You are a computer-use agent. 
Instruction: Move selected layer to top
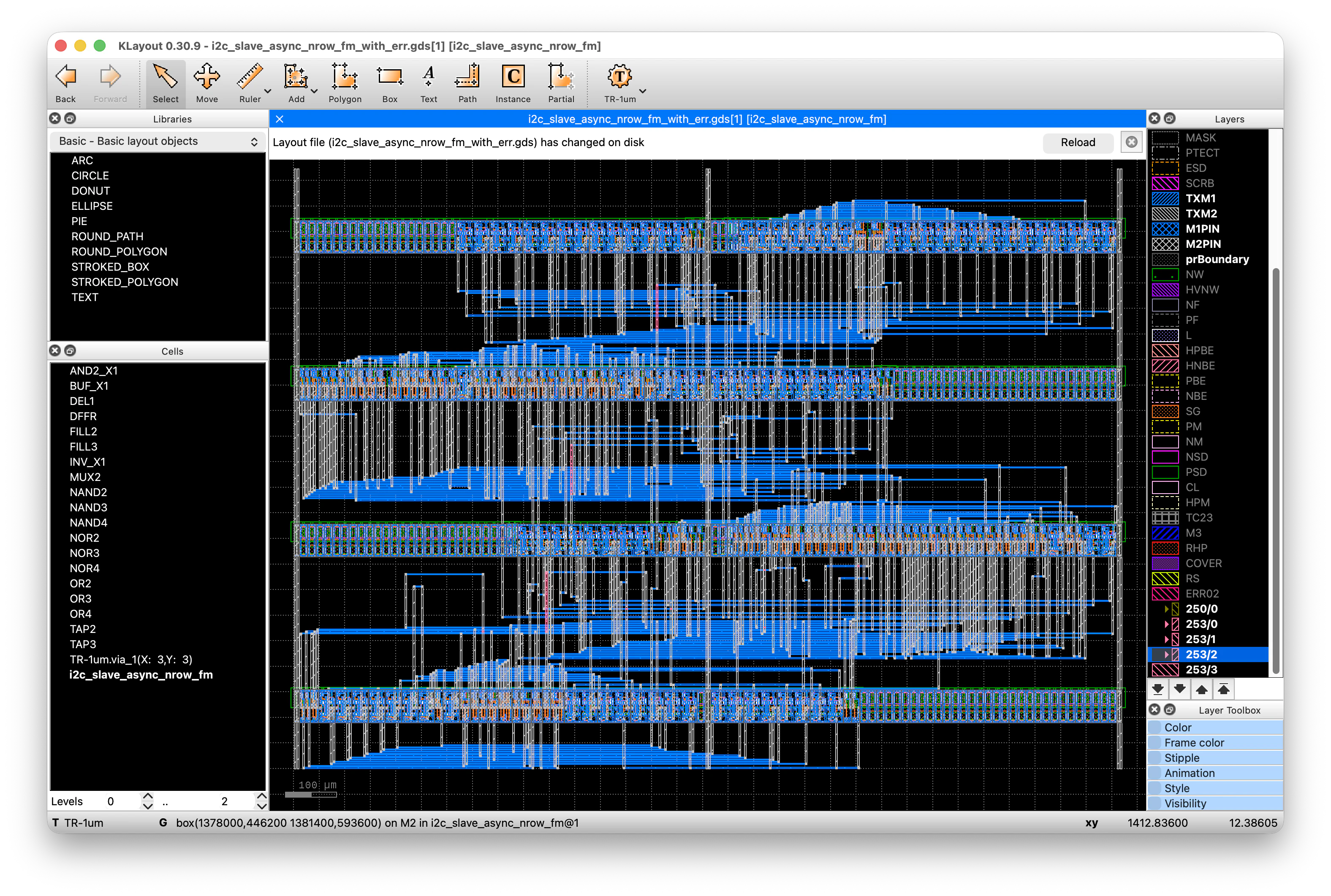click(1224, 689)
